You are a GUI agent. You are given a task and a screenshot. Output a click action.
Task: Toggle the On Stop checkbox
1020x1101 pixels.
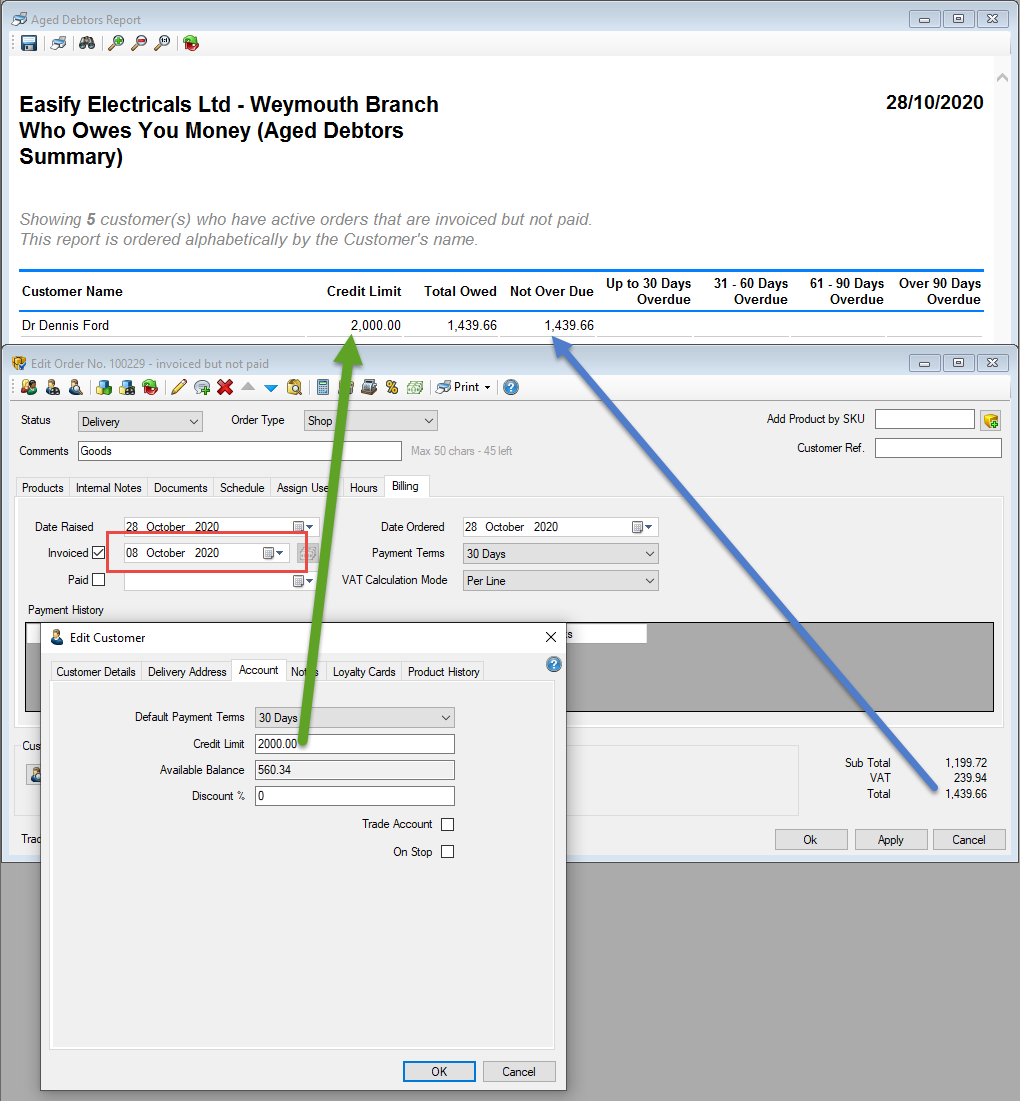447,851
